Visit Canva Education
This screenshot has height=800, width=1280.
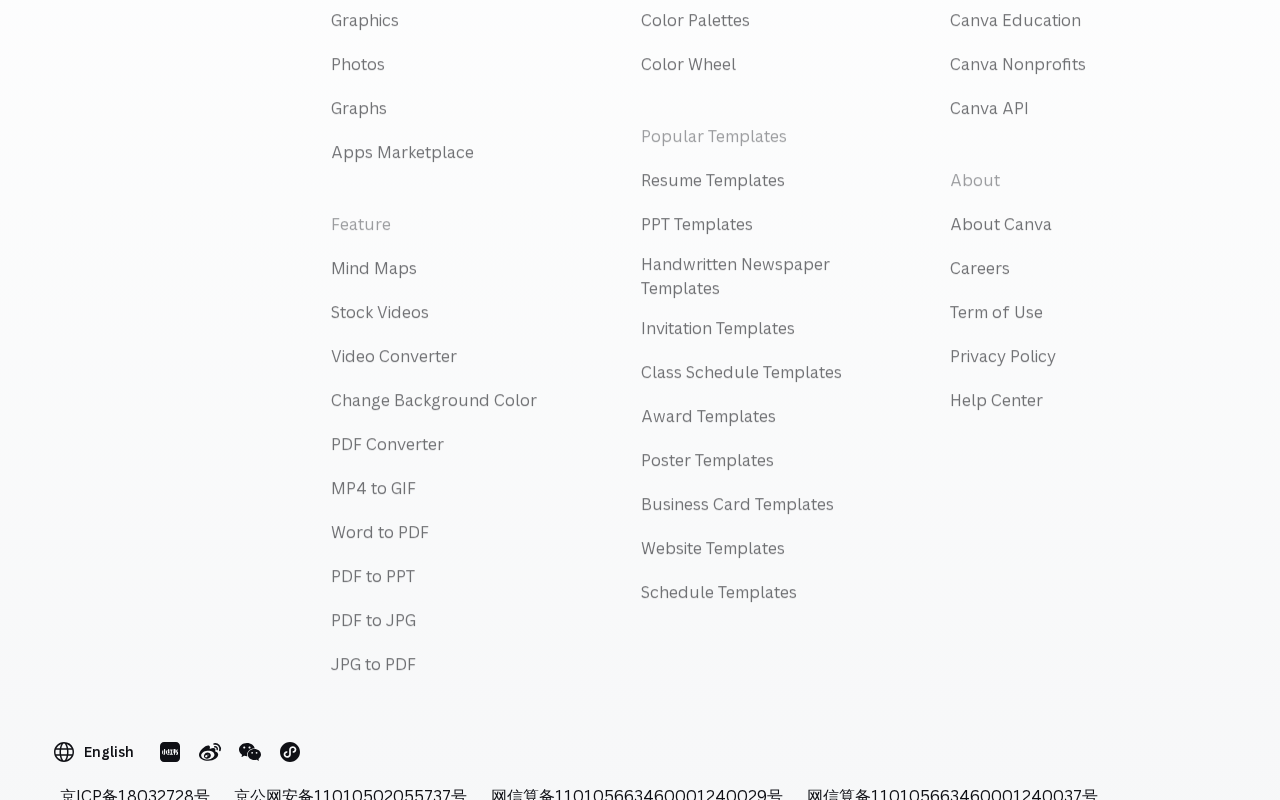1015,20
